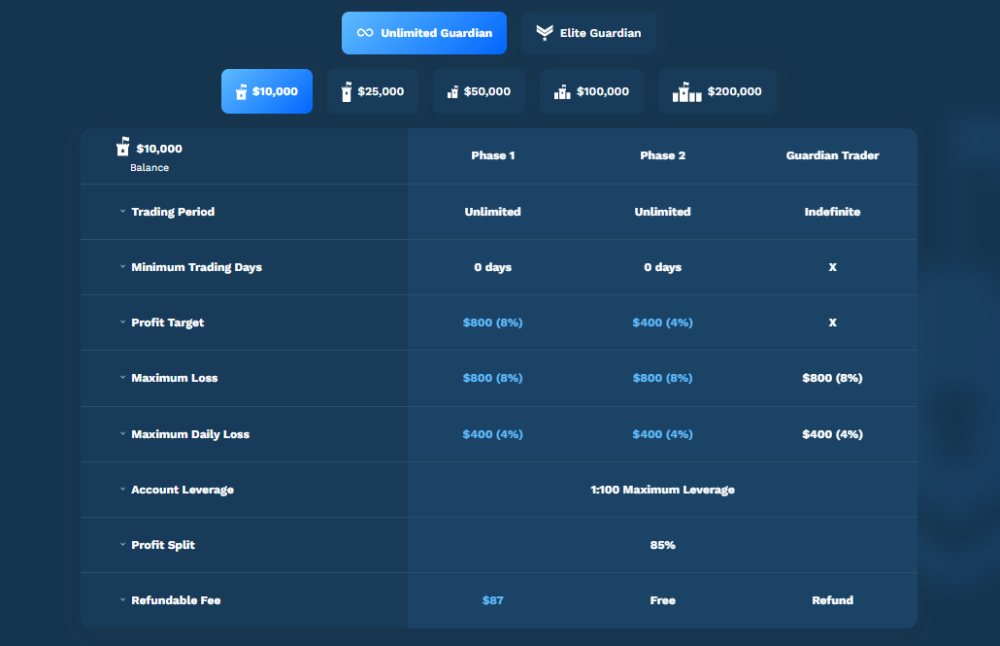Choose the $50,000 account size

[x=479, y=92]
